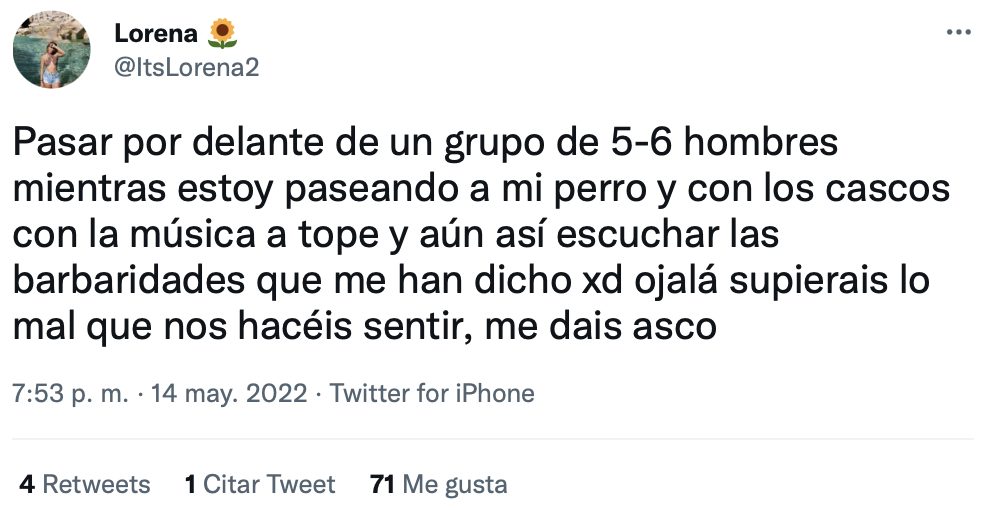Click the words "Me gusta" label
This screenshot has width=990, height=510.
(x=454, y=485)
